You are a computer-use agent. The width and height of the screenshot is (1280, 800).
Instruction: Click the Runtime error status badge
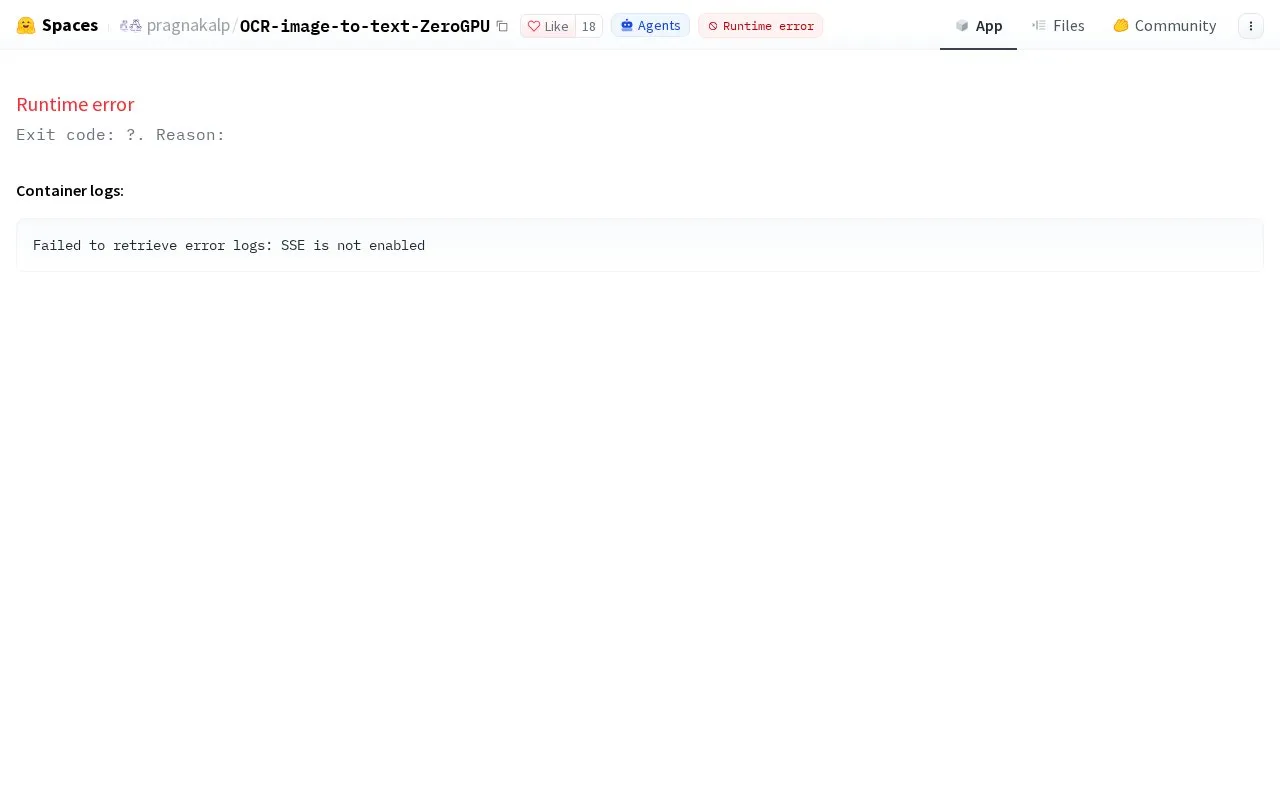pos(760,26)
